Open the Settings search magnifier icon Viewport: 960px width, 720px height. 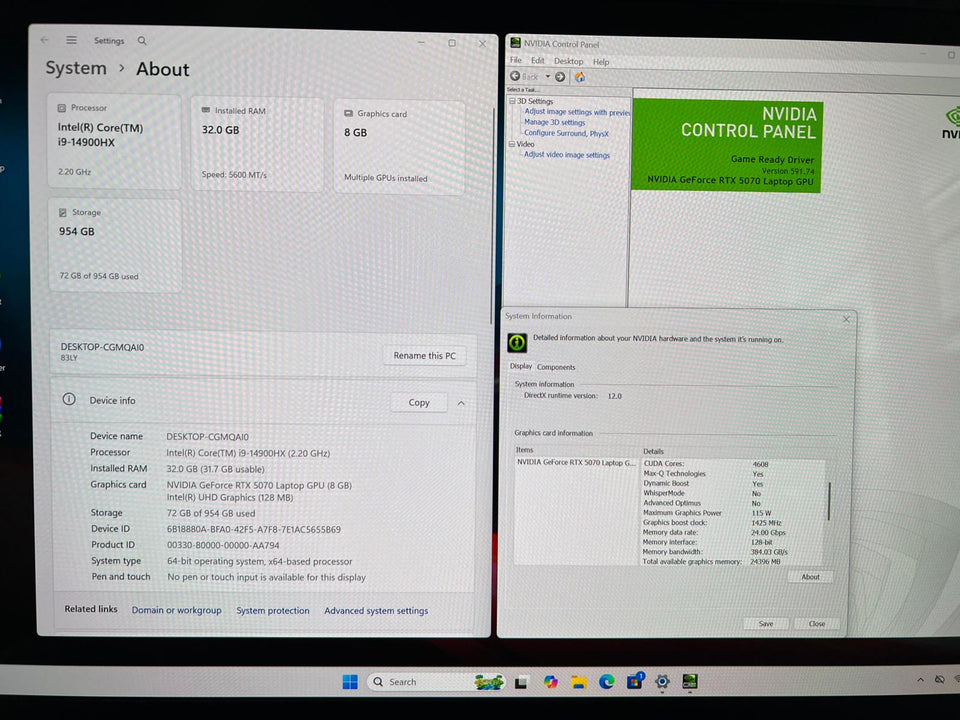point(142,41)
